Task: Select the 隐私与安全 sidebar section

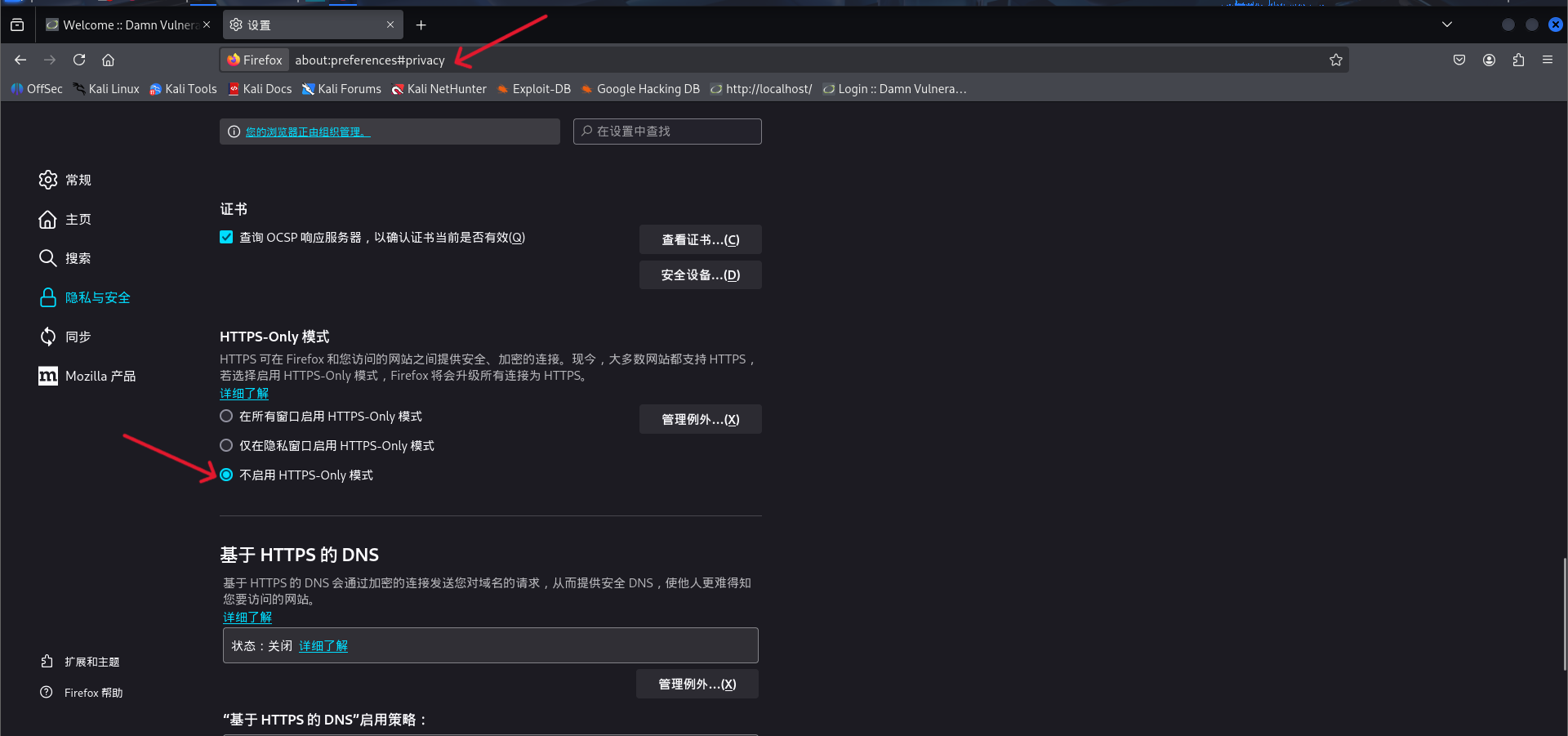Action: 97,297
